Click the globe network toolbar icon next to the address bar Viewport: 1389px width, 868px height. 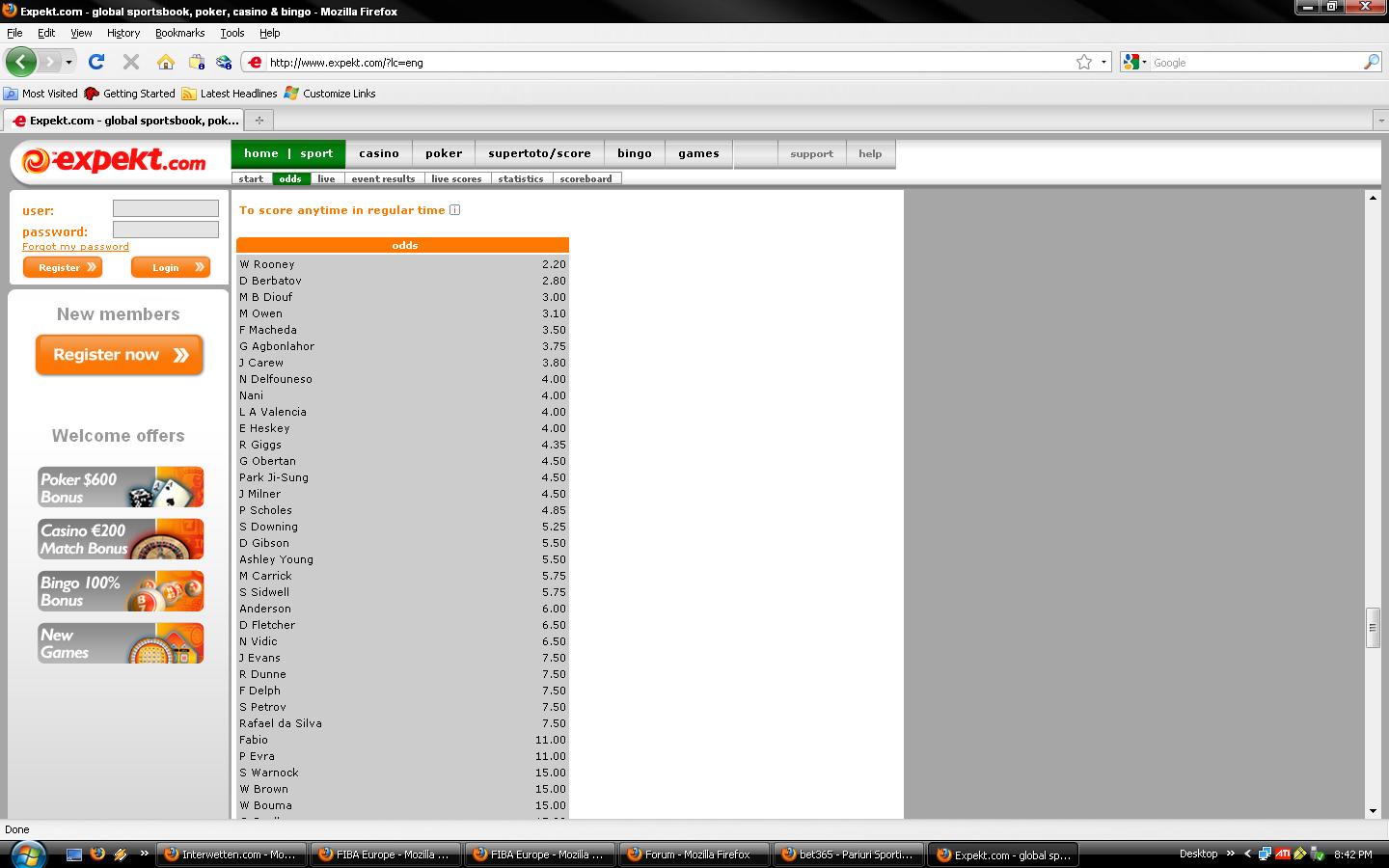224,62
